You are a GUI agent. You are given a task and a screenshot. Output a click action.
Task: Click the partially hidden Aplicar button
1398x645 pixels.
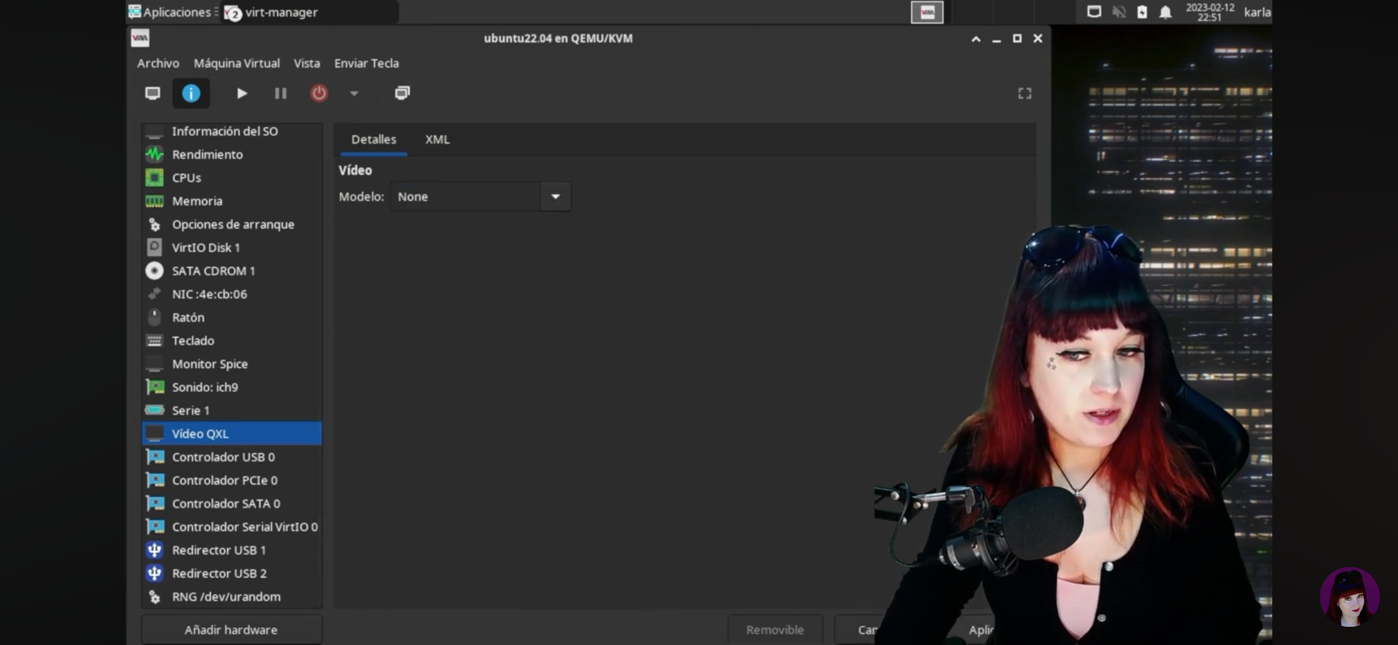click(981, 630)
